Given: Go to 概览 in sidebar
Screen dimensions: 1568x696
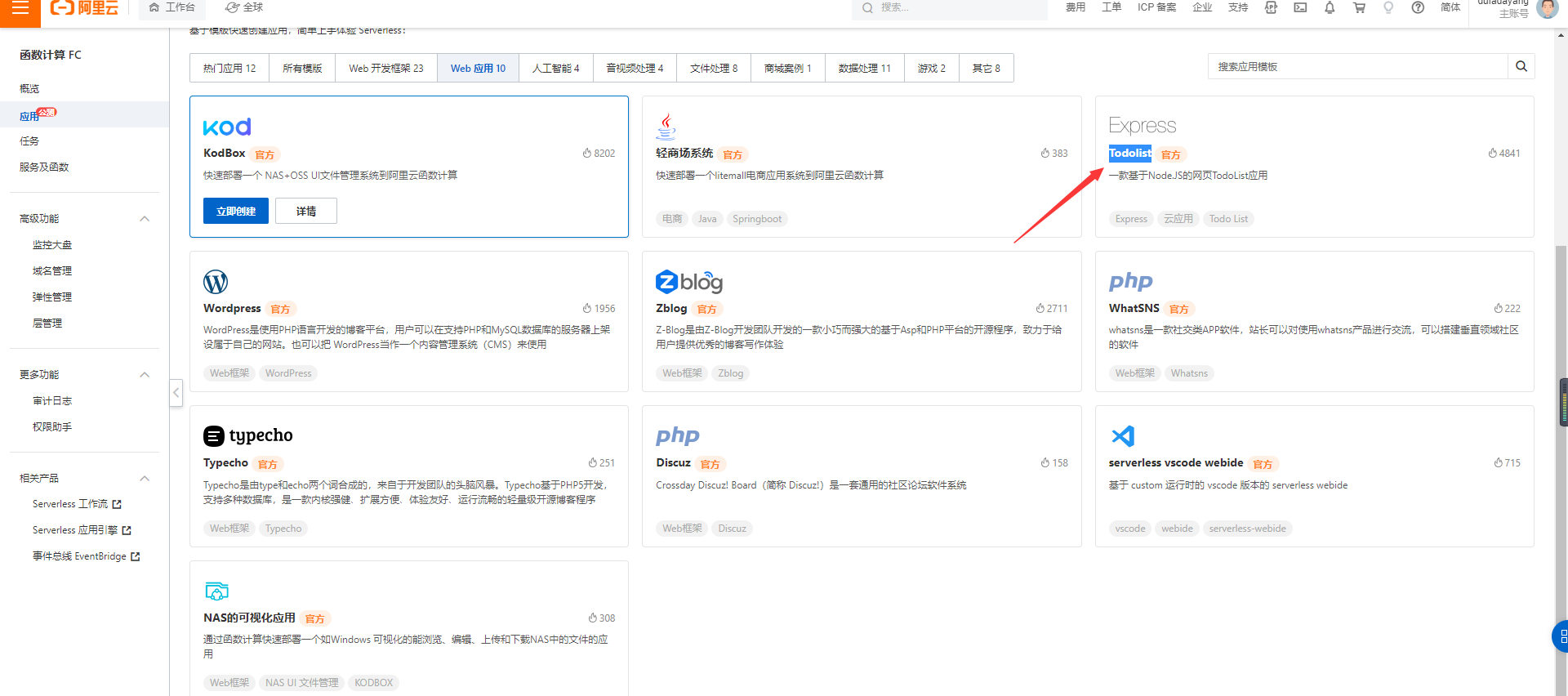Looking at the screenshot, I should click(29, 88).
